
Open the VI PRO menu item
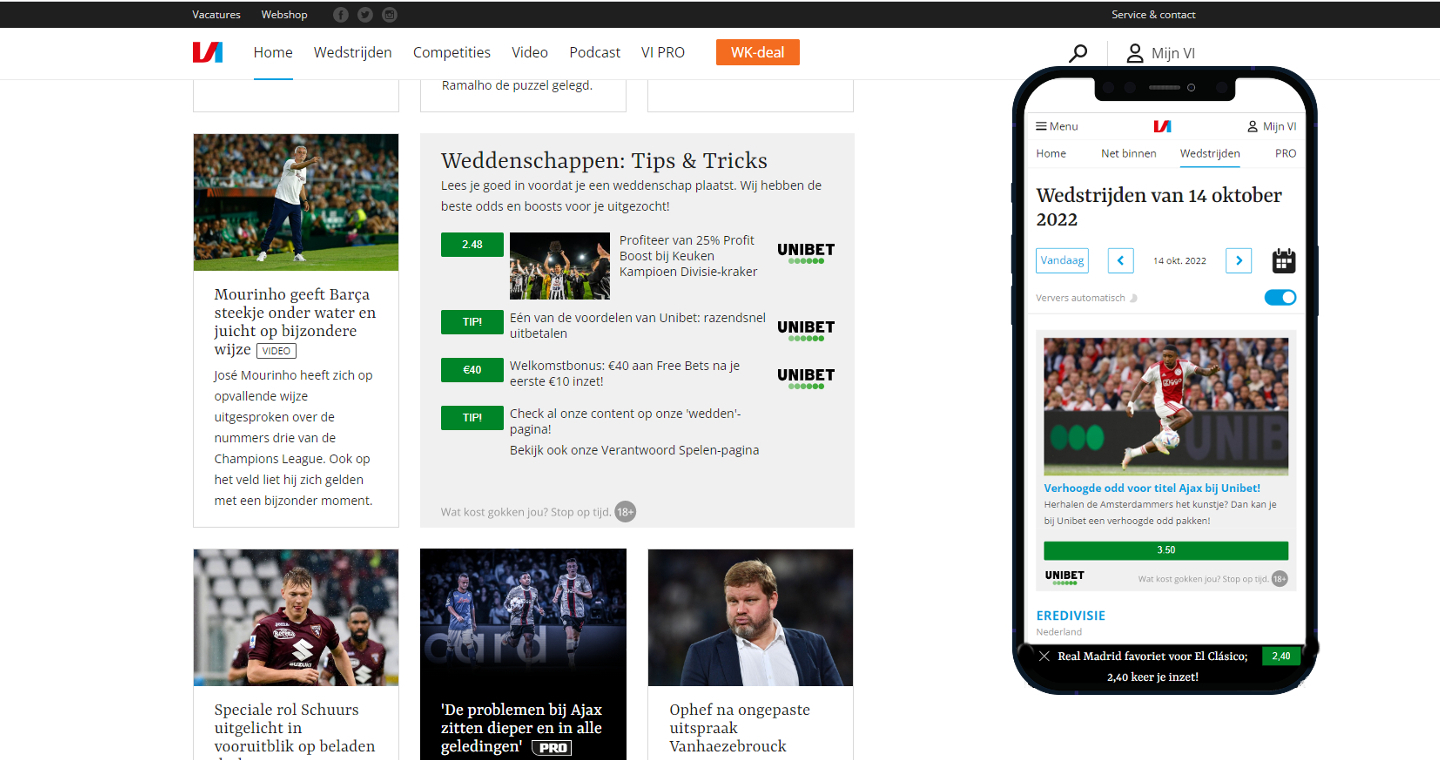663,52
